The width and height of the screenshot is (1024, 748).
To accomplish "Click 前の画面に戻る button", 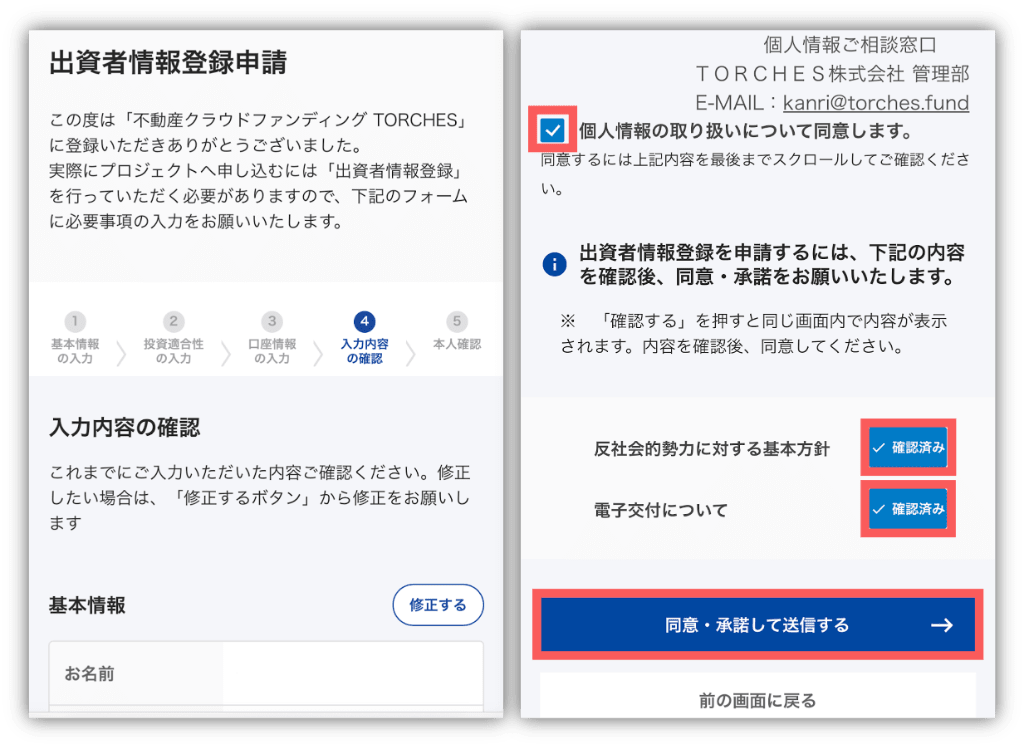I will pos(758,700).
